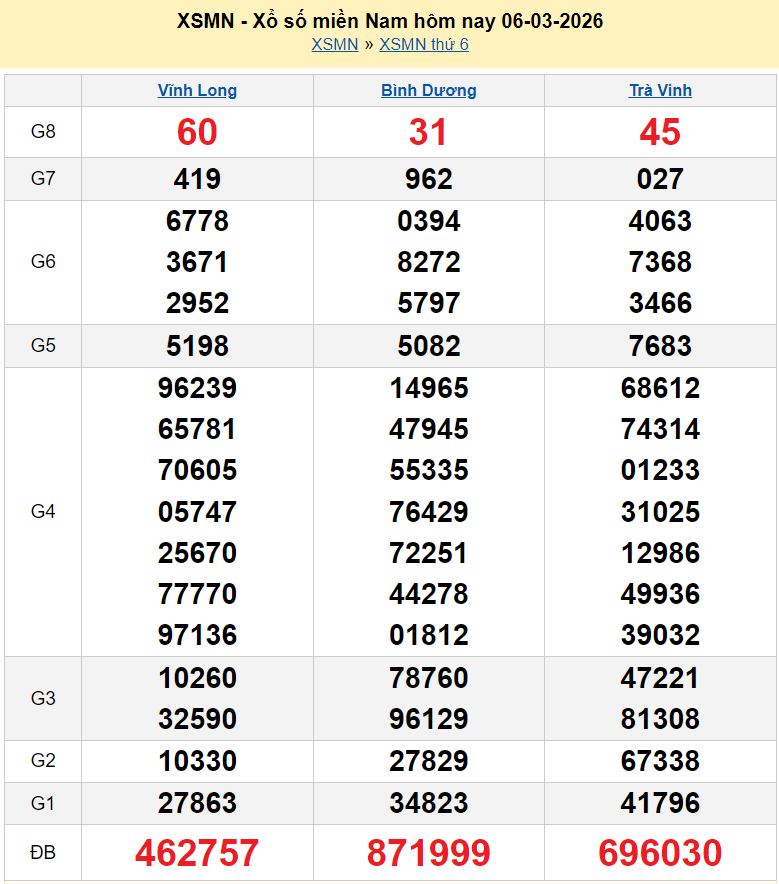
Task: Click Bình Dương special prize 871999
Action: (x=428, y=853)
